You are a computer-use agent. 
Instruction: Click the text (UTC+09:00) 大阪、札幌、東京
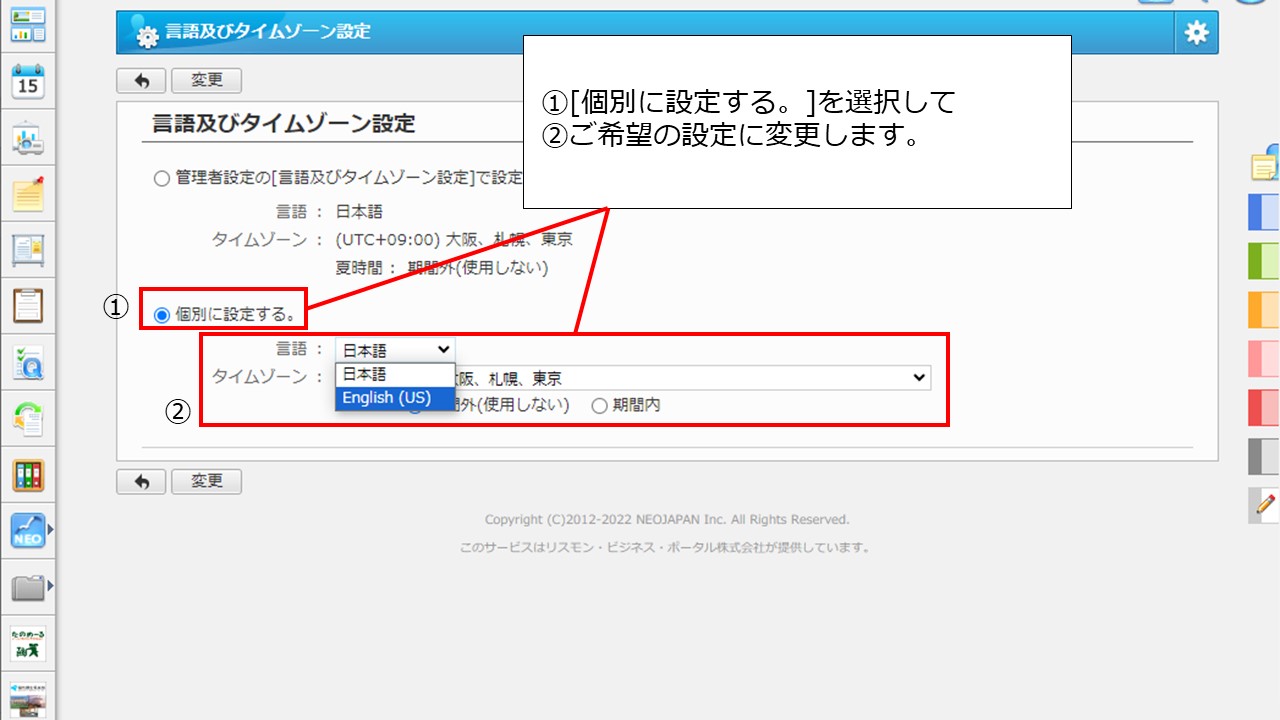pyautogui.click(x=454, y=240)
